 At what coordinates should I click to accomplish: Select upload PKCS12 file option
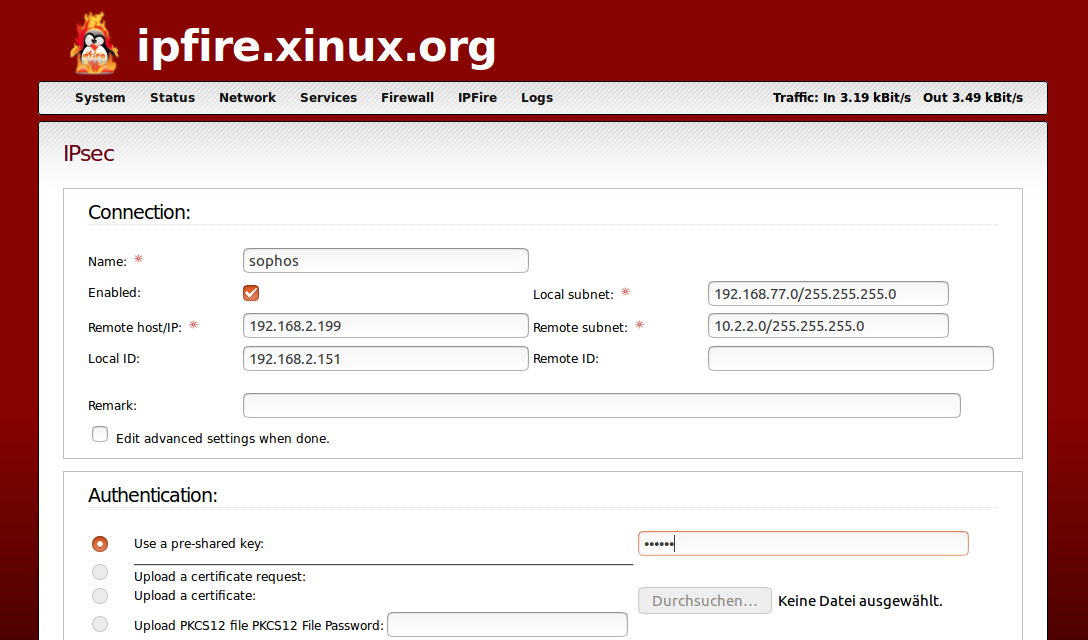[x=100, y=623]
